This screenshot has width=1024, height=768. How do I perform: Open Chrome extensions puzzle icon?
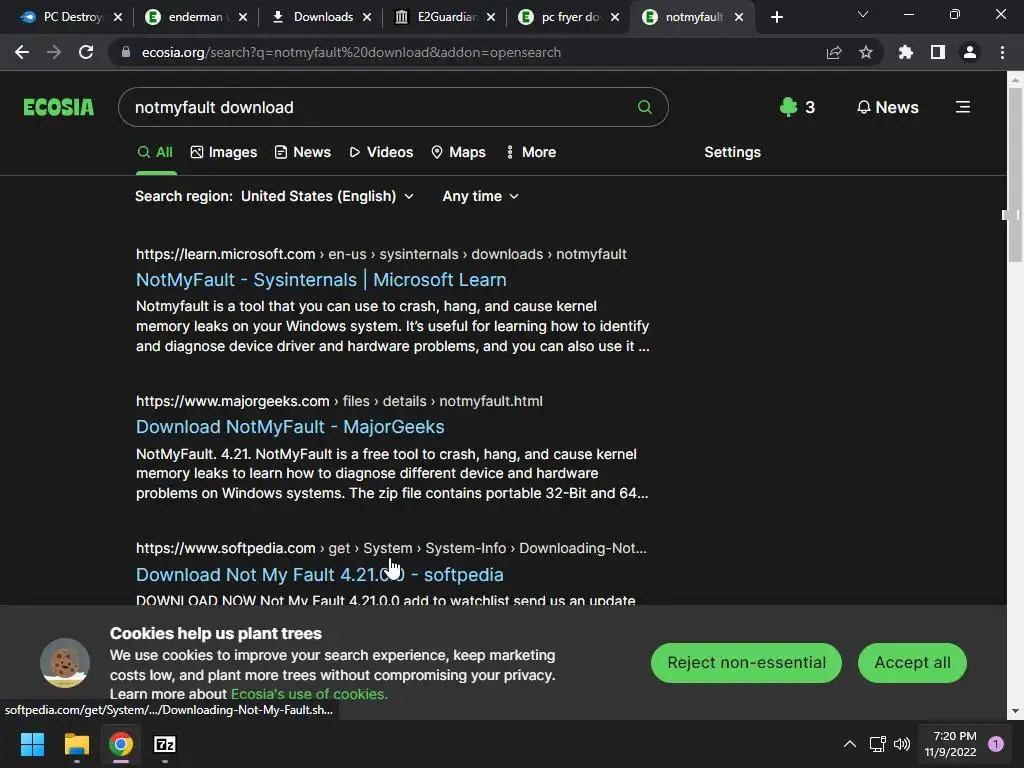pyautogui.click(x=905, y=52)
